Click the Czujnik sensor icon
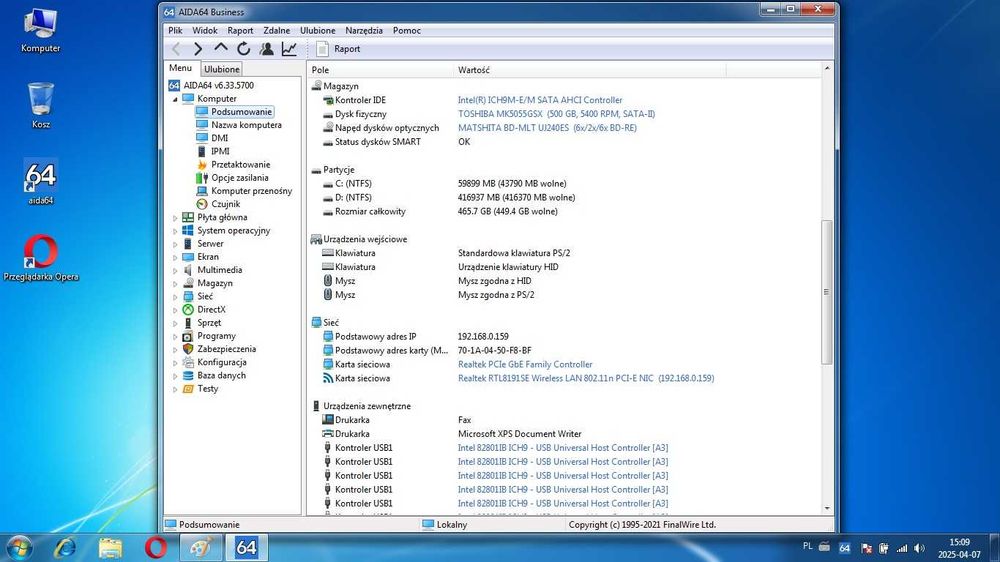 tap(202, 204)
